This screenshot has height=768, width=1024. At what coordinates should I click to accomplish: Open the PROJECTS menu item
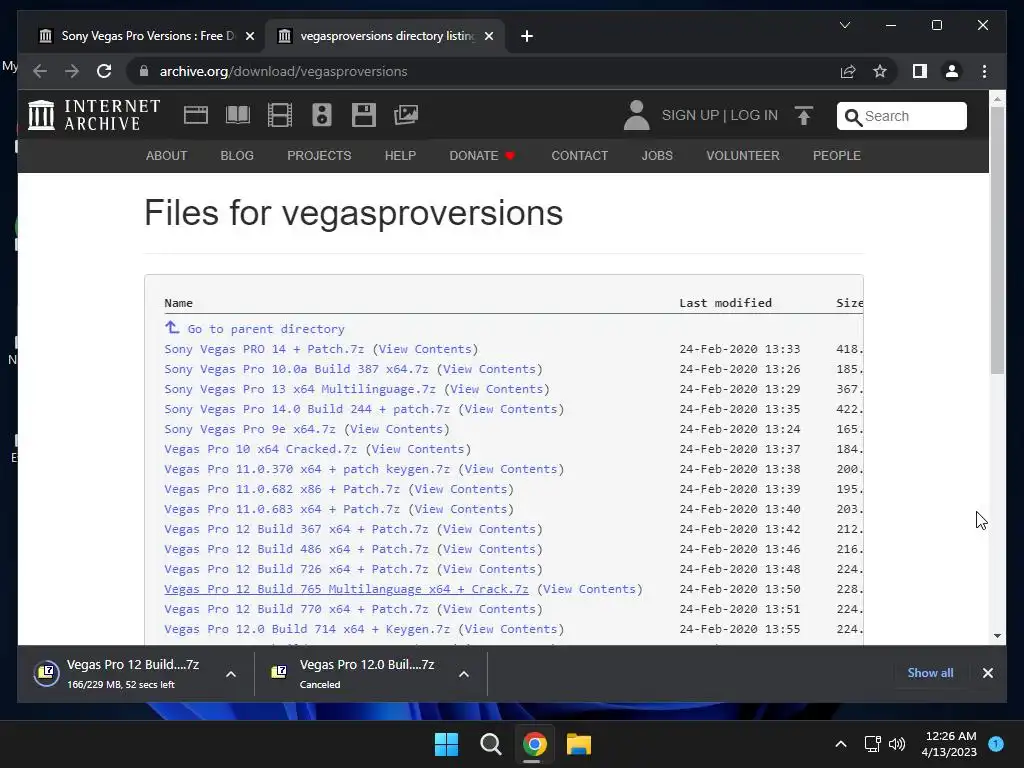coord(319,155)
